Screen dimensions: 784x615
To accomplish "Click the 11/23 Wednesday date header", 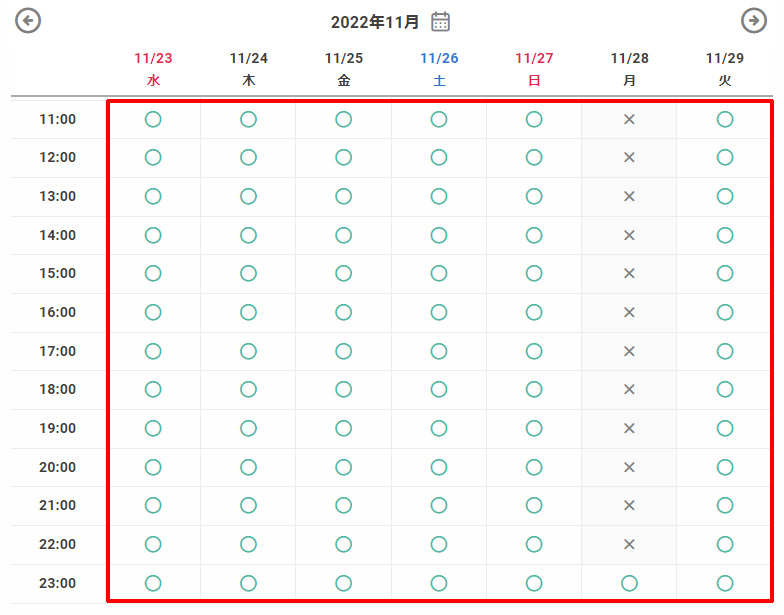I will [153, 69].
